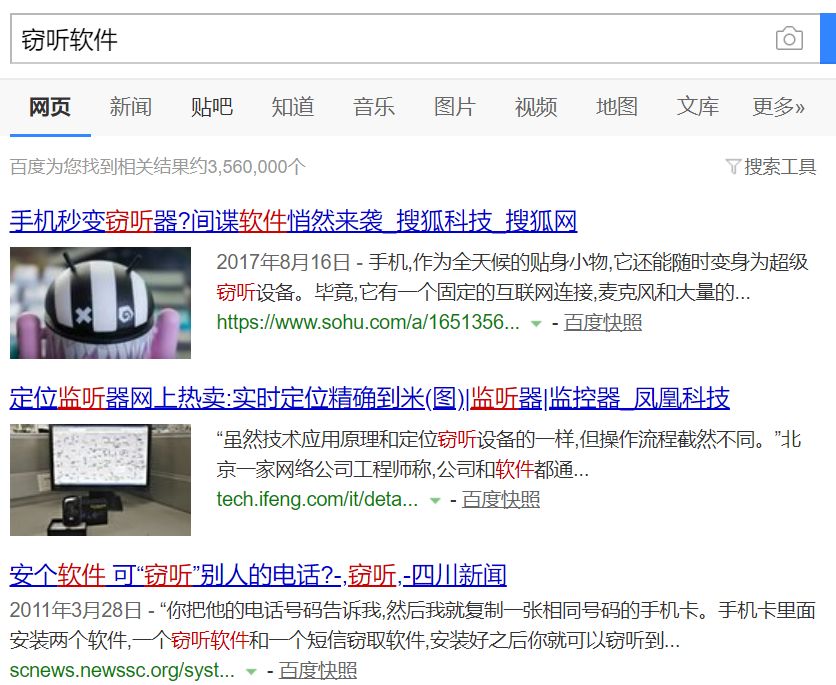The image size is (836, 685).
Task: Go to the 知道 tab
Action: pos(293,107)
